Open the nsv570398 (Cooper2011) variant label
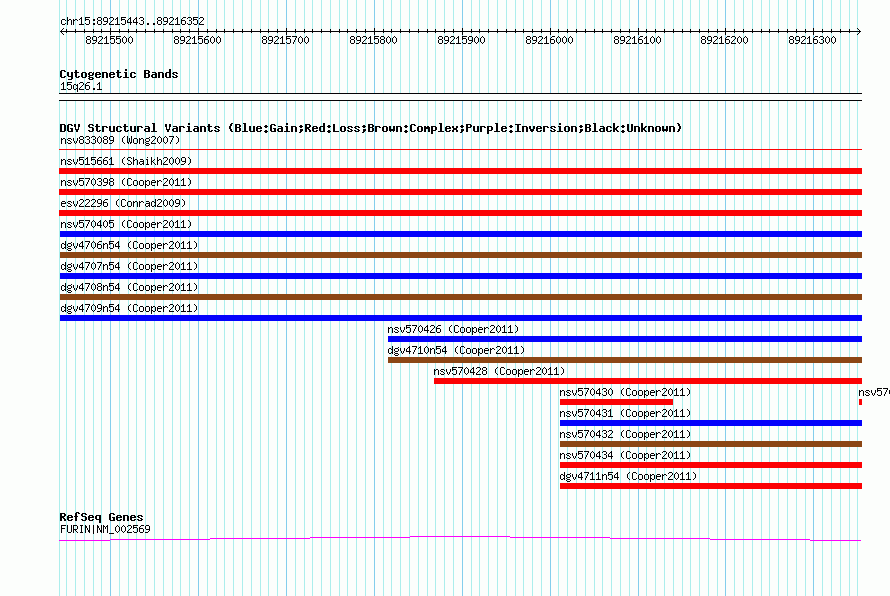Image resolution: width=890 pixels, height=596 pixels. coord(126,182)
